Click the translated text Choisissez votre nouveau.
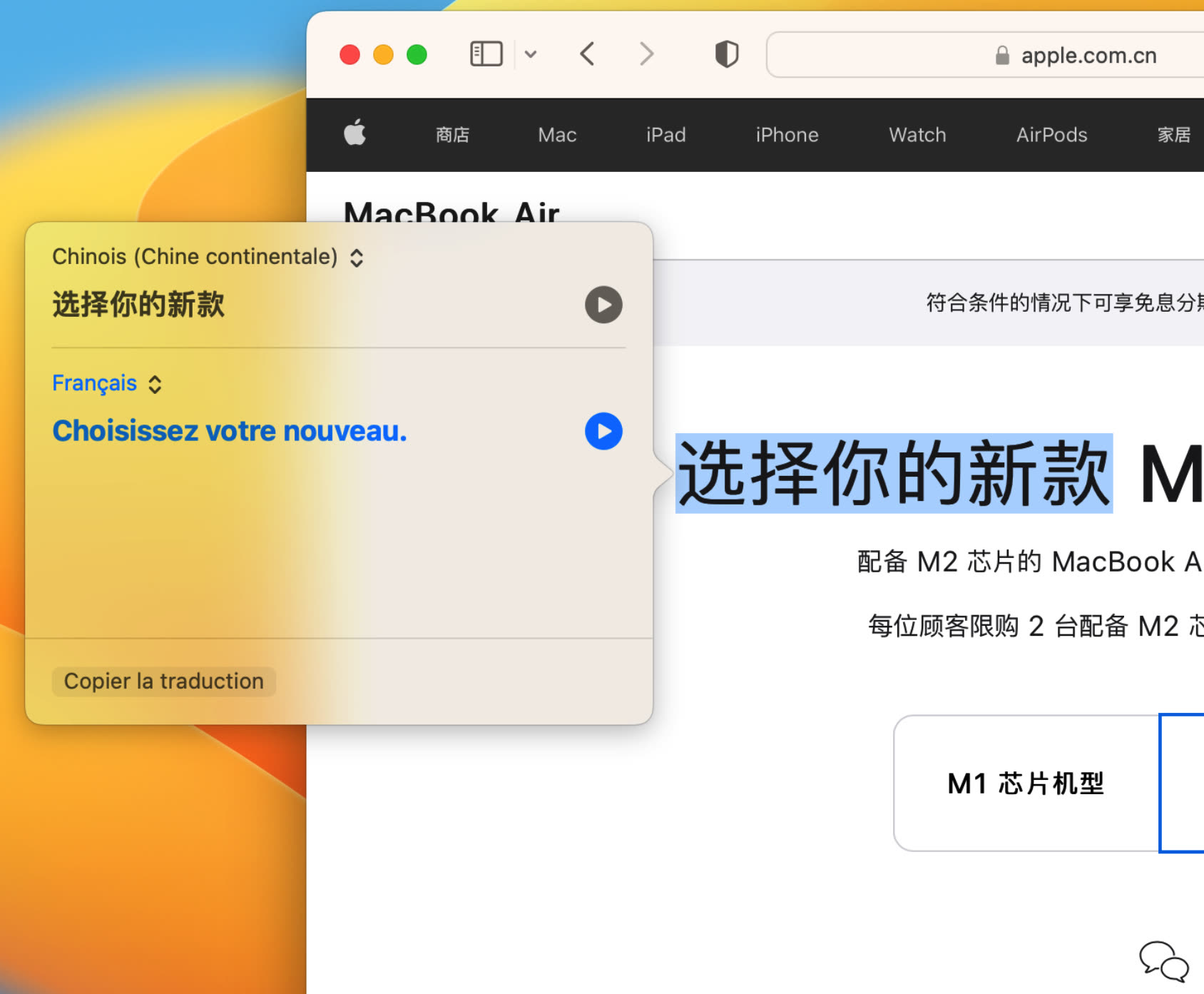 (230, 431)
